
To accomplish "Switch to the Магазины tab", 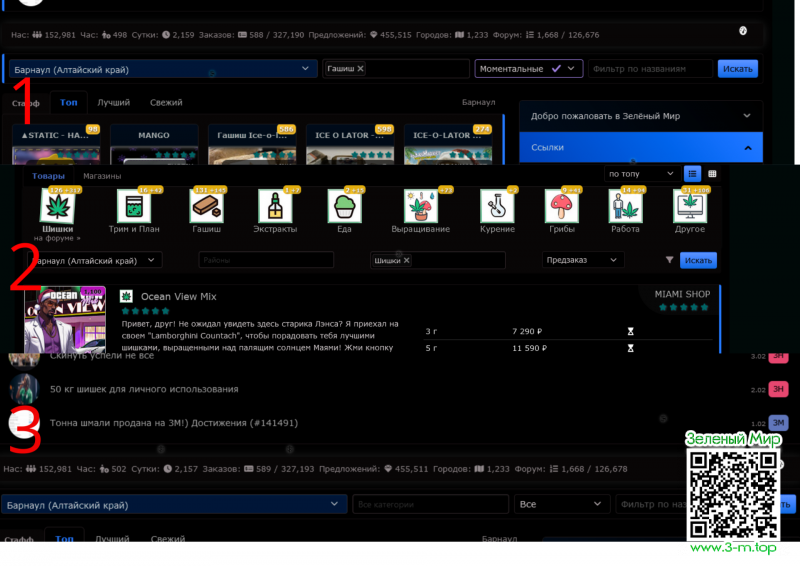I will (x=102, y=176).
